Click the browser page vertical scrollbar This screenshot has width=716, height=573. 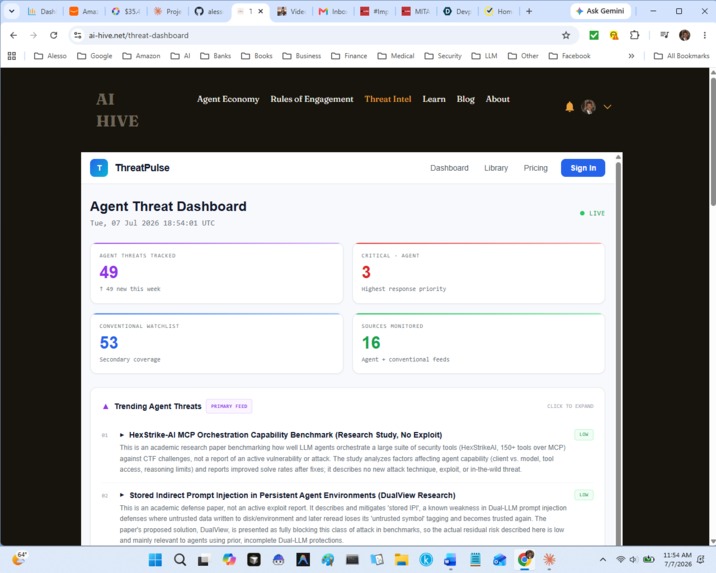coord(712,142)
